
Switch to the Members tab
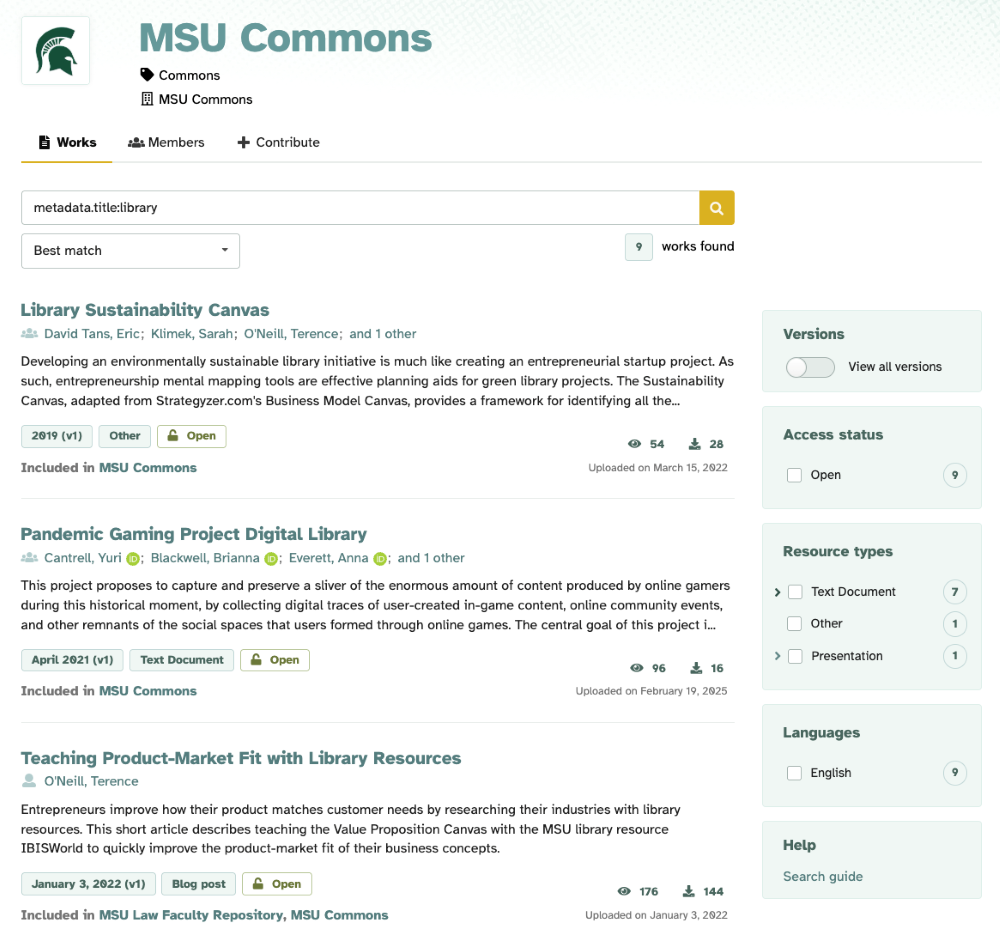[x=166, y=142]
